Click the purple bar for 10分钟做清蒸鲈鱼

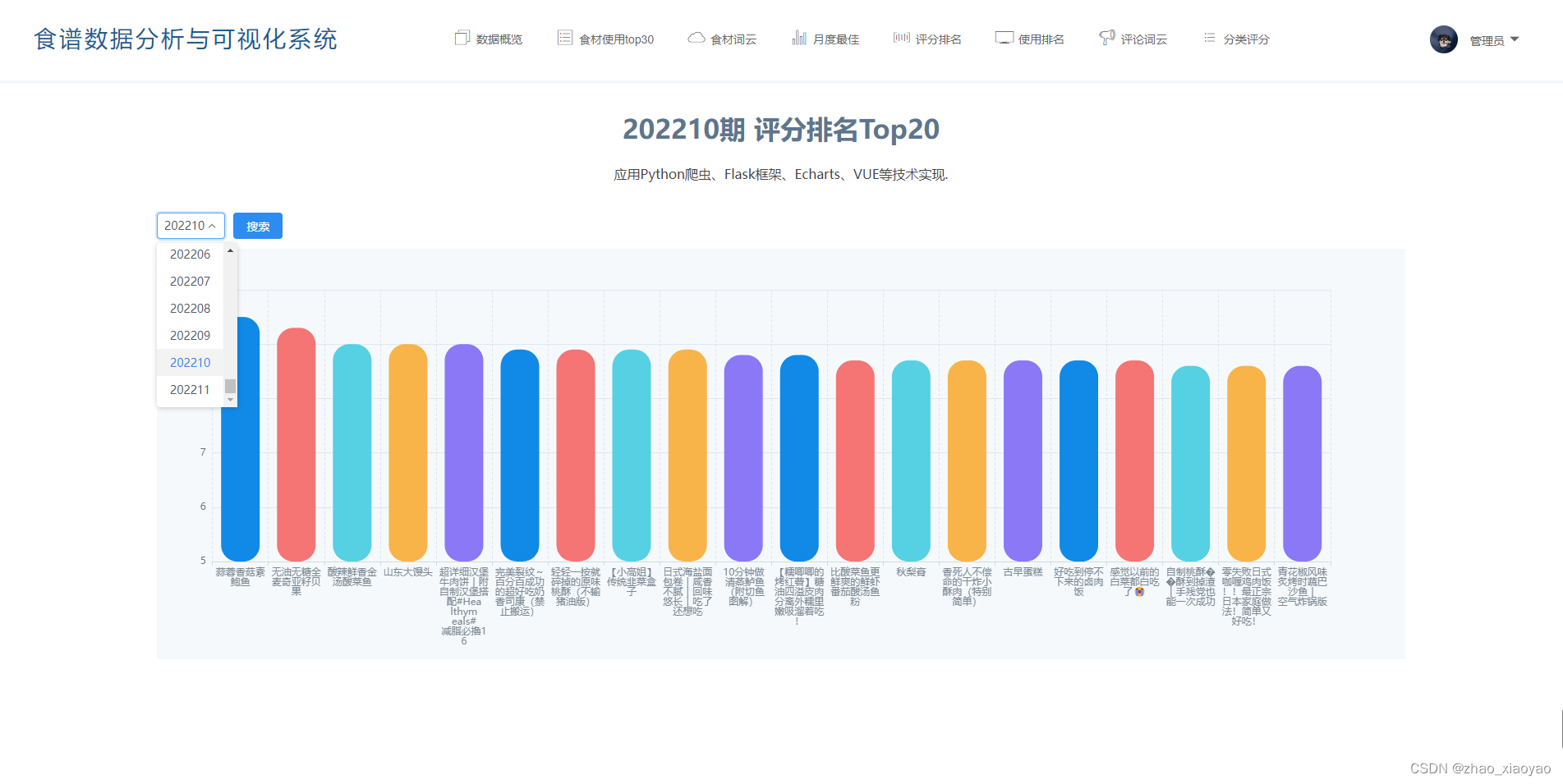coord(743,458)
